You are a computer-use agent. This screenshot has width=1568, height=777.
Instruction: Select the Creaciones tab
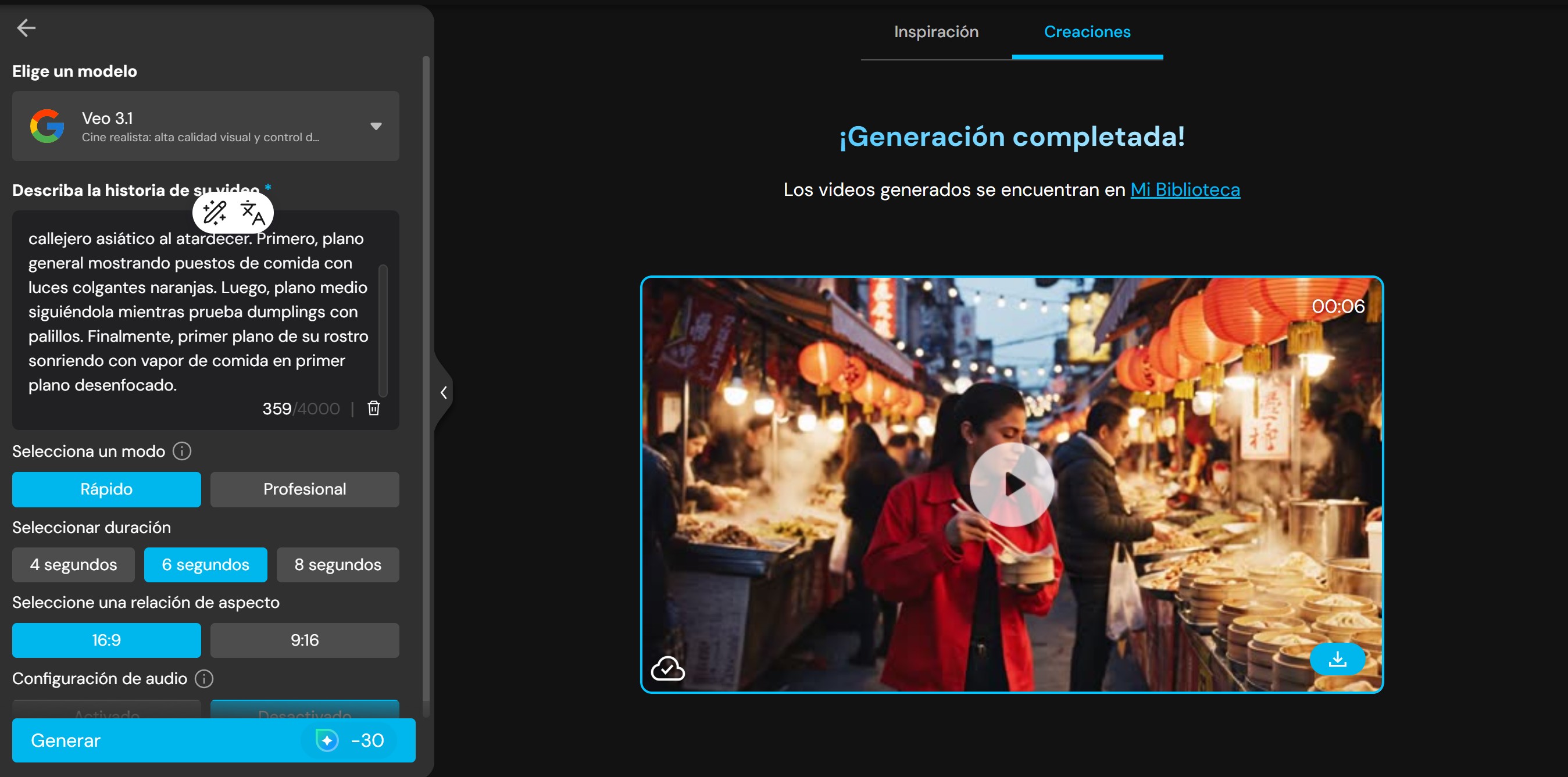click(1087, 31)
